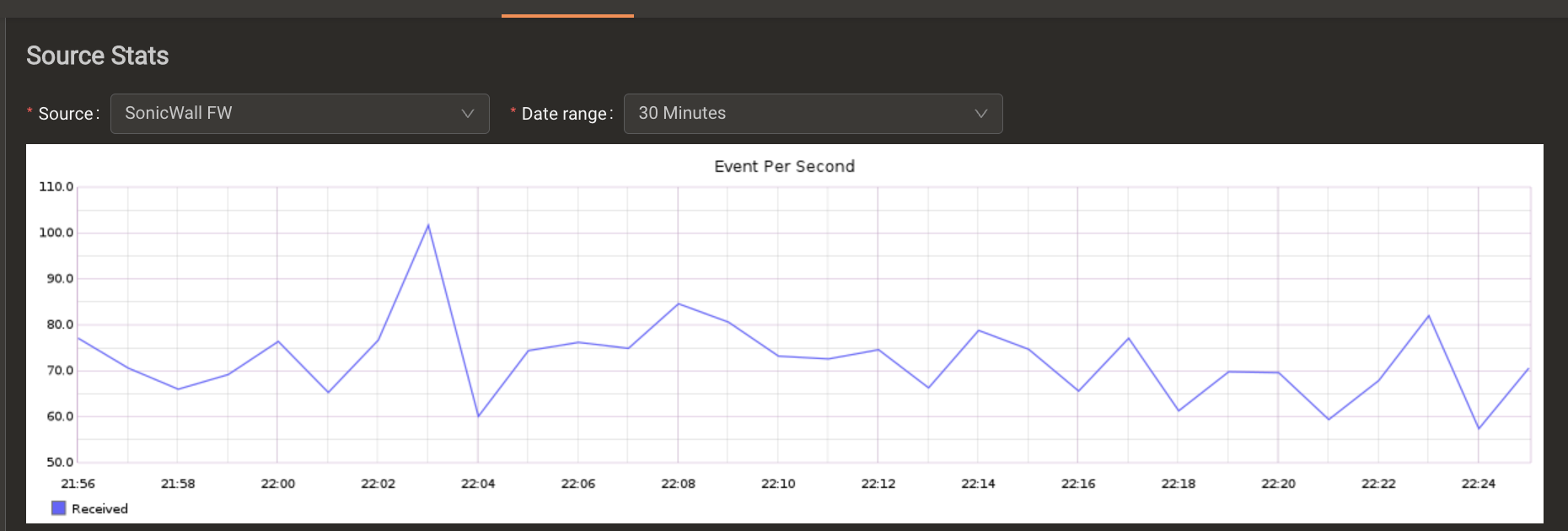Image resolution: width=1568 pixels, height=531 pixels.
Task: Click the 22:04 time axis label
Action: pyautogui.click(x=478, y=484)
